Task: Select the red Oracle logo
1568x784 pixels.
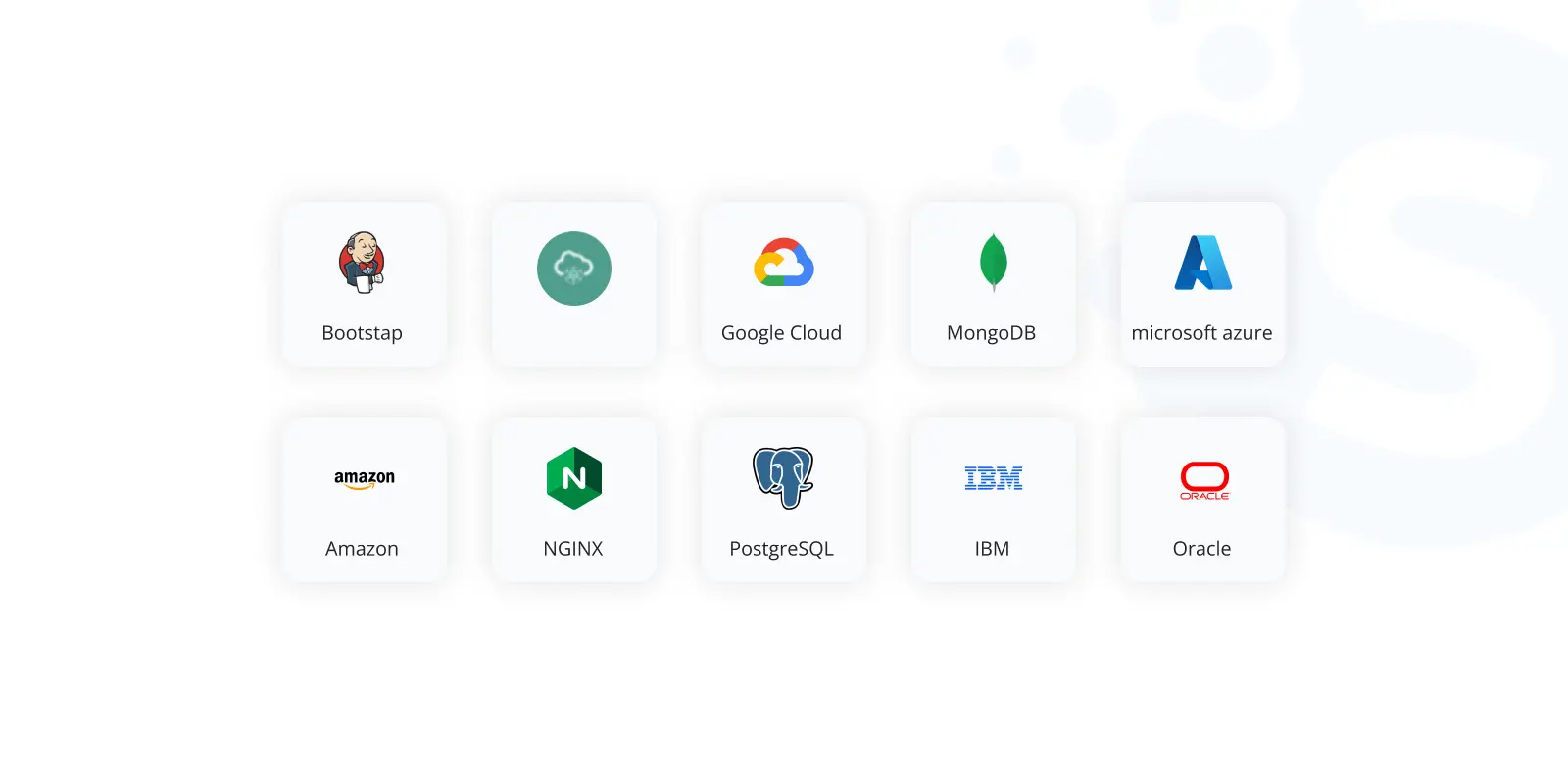Action: click(x=1204, y=480)
